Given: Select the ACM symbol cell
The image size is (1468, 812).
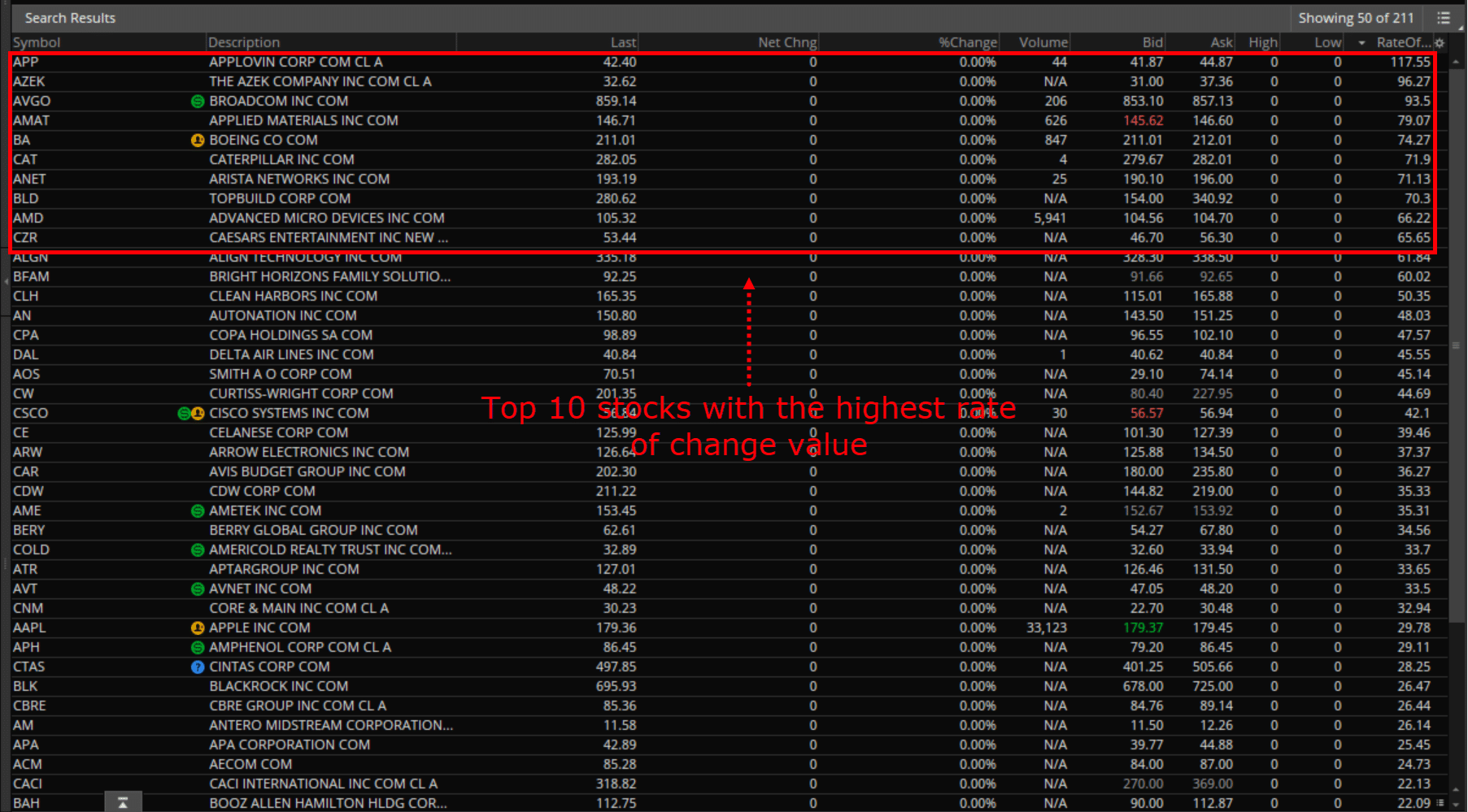Looking at the screenshot, I should (27, 764).
